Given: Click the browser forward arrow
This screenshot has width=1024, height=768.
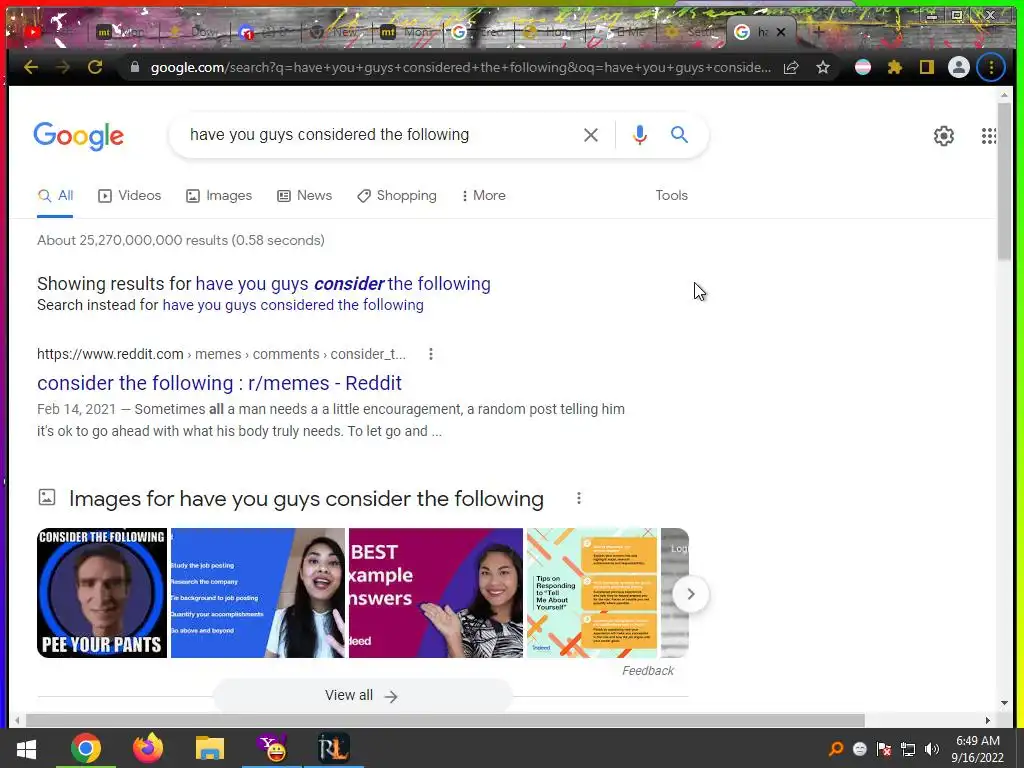Looking at the screenshot, I should 63,67.
